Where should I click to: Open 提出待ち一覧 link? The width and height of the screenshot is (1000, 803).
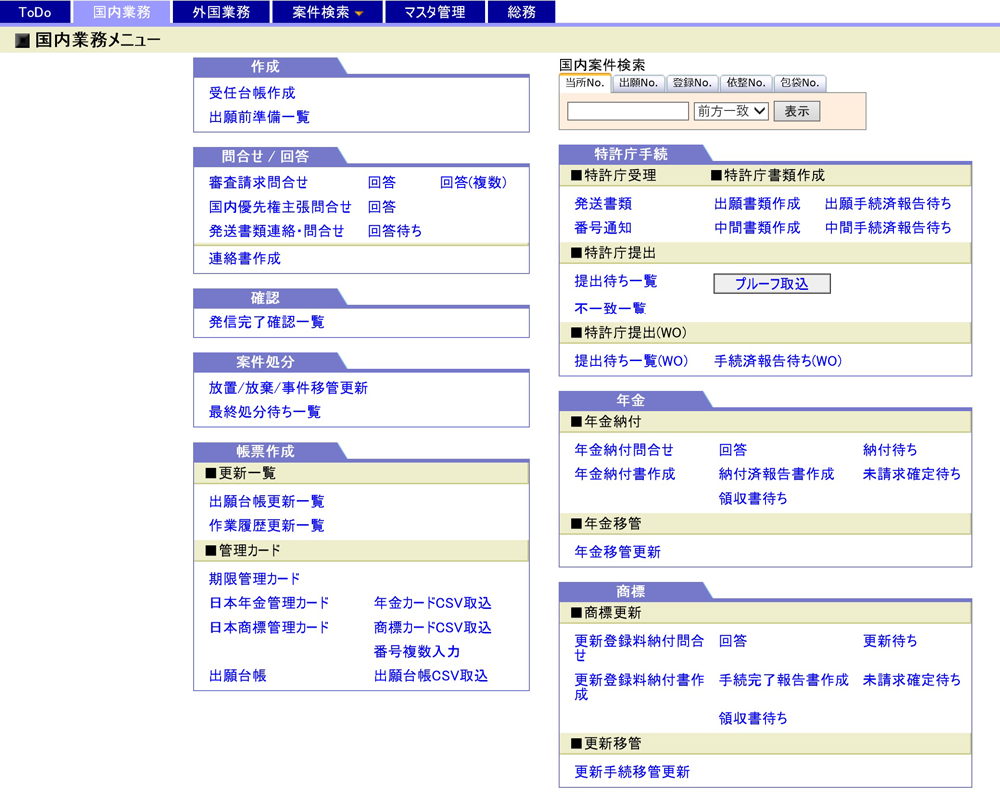pyautogui.click(x=615, y=281)
